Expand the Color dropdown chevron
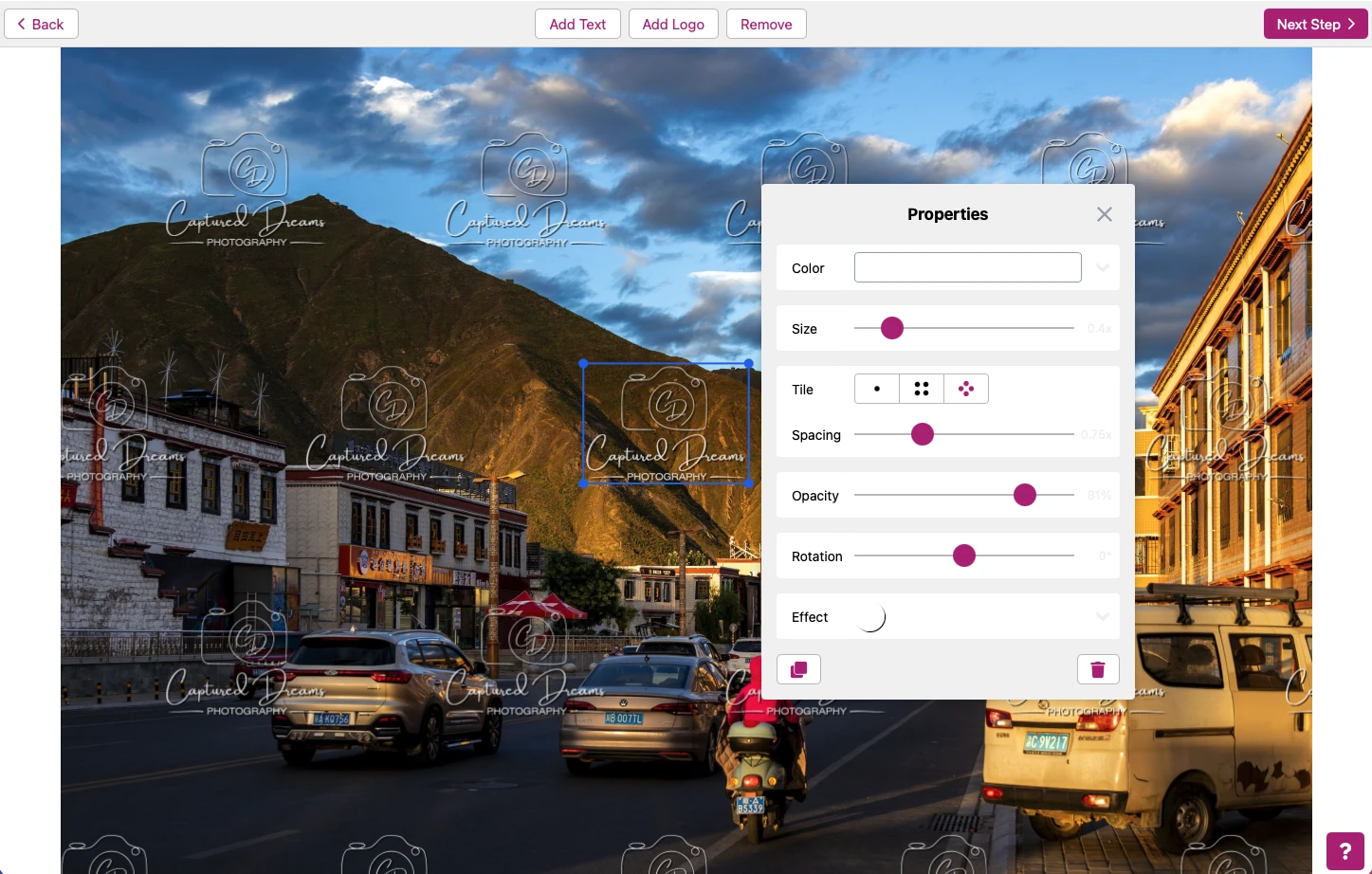This screenshot has width=1372, height=874. pos(1103,267)
